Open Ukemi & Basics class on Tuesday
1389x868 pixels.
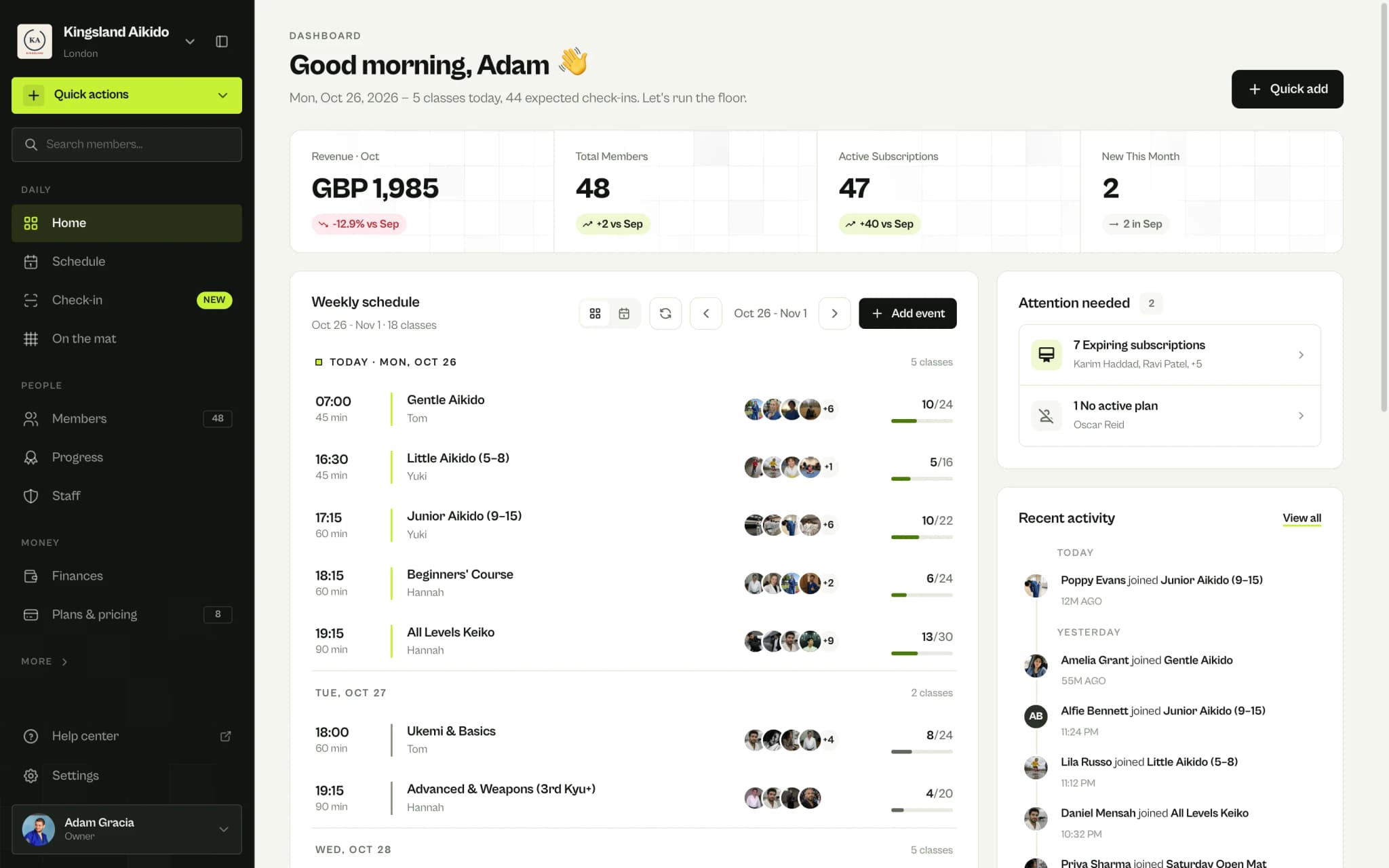pyautogui.click(x=633, y=740)
